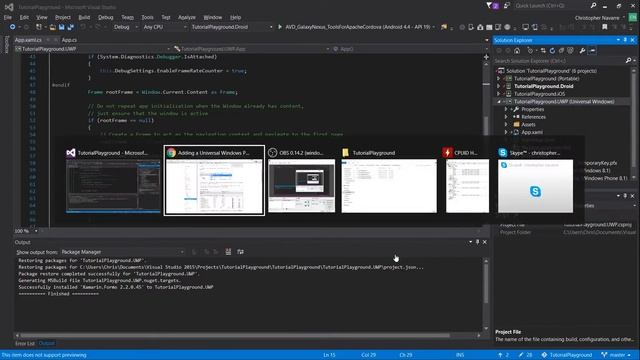Expand the References node
Viewport: 640px width, 360px height.
pos(506,117)
